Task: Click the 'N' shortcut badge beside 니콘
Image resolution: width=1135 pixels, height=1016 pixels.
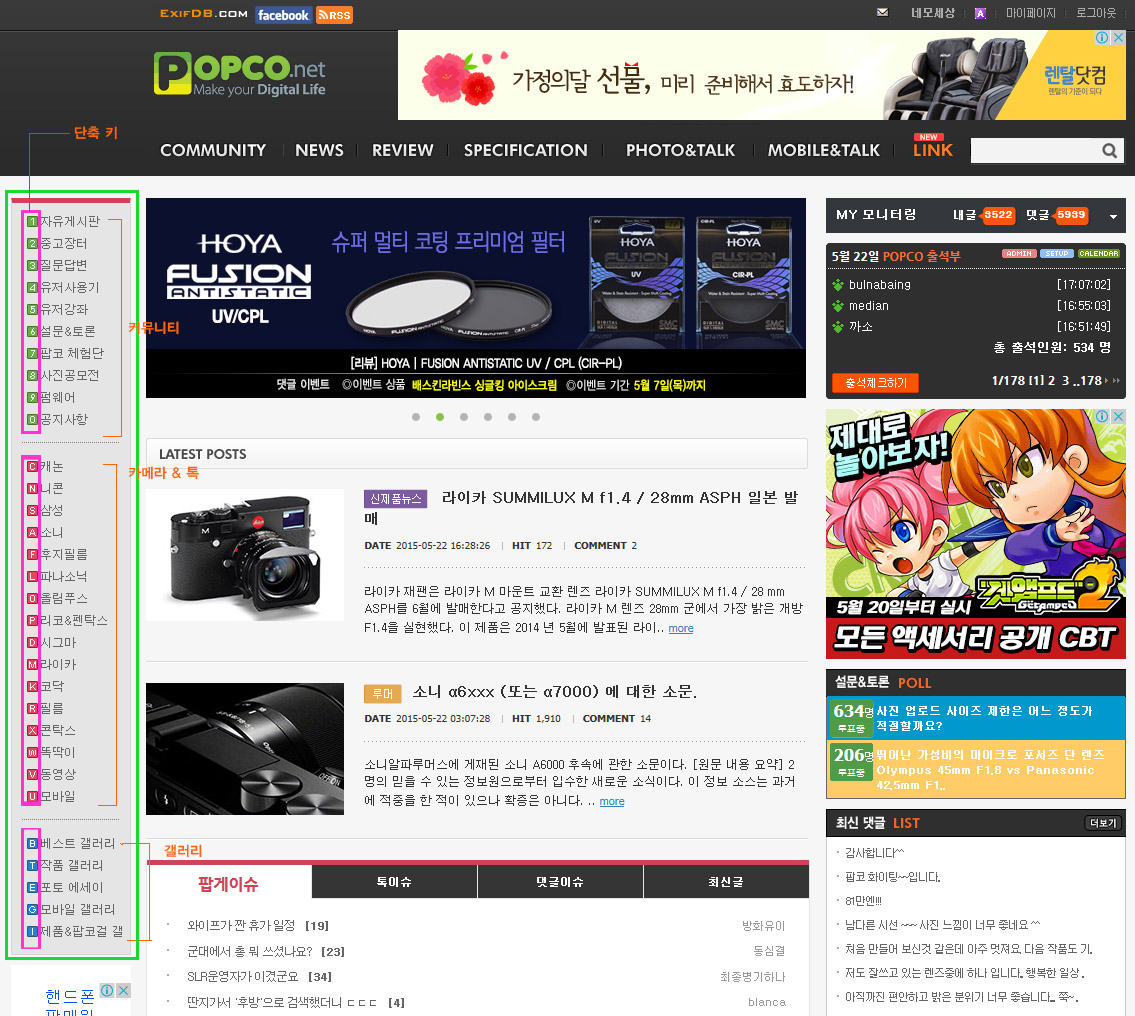Action: coord(33,488)
